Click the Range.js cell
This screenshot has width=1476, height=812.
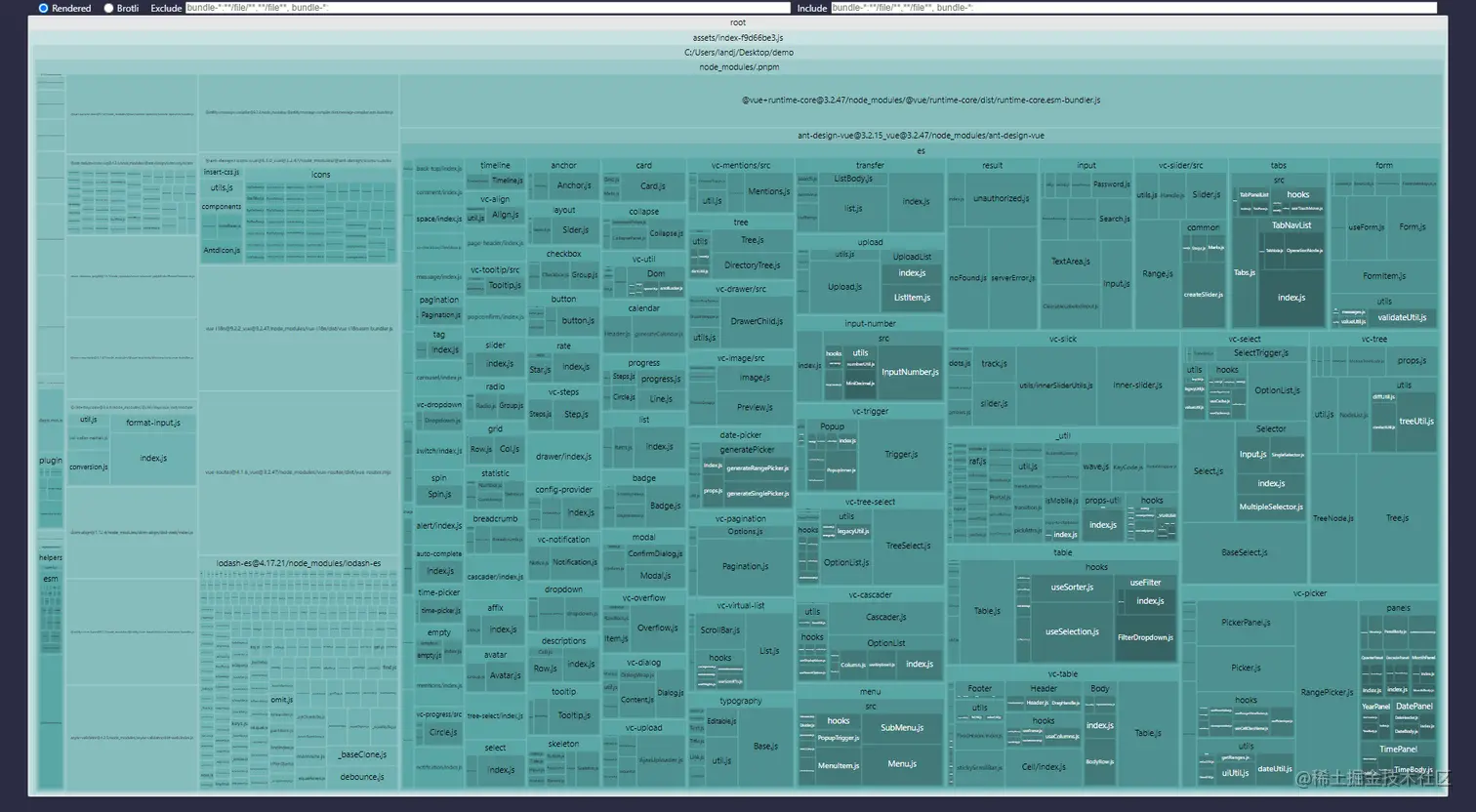coord(1157,274)
